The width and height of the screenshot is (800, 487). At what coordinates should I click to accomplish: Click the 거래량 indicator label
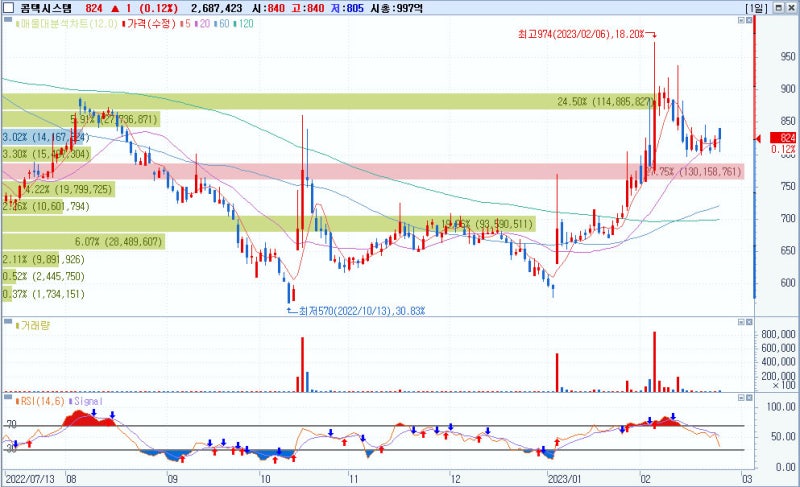click(33, 325)
